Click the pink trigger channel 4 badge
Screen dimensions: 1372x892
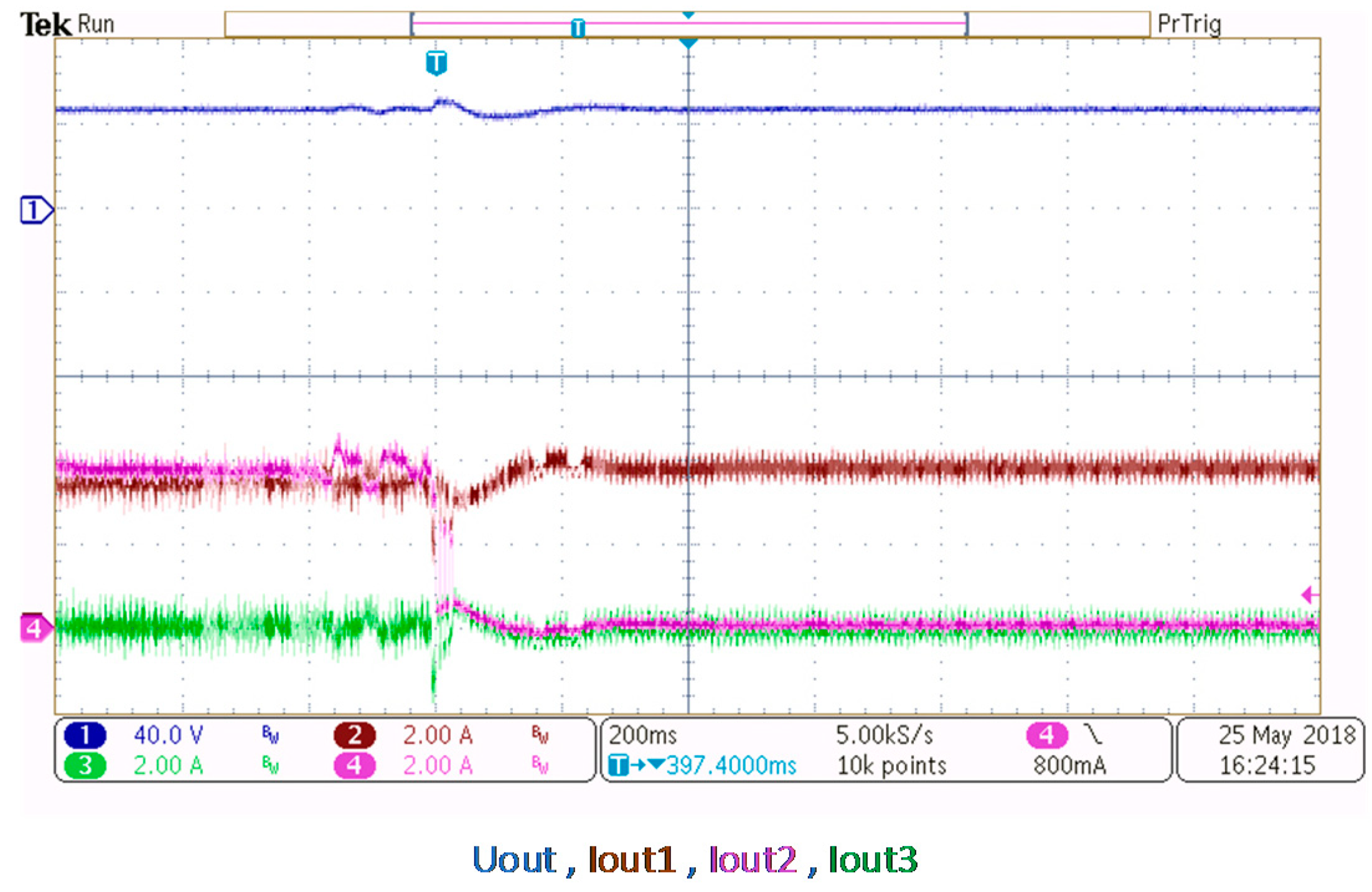point(1046,735)
